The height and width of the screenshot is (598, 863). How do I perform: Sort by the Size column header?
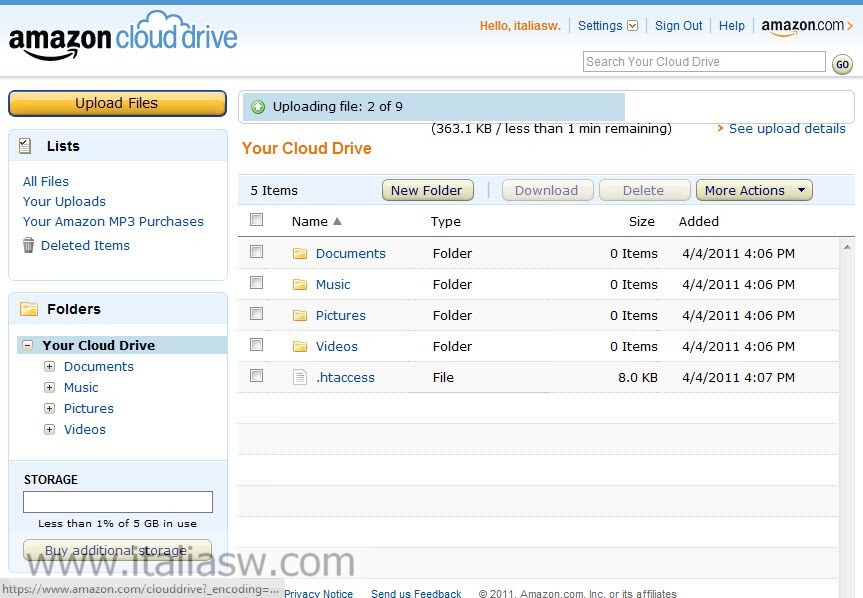[642, 221]
